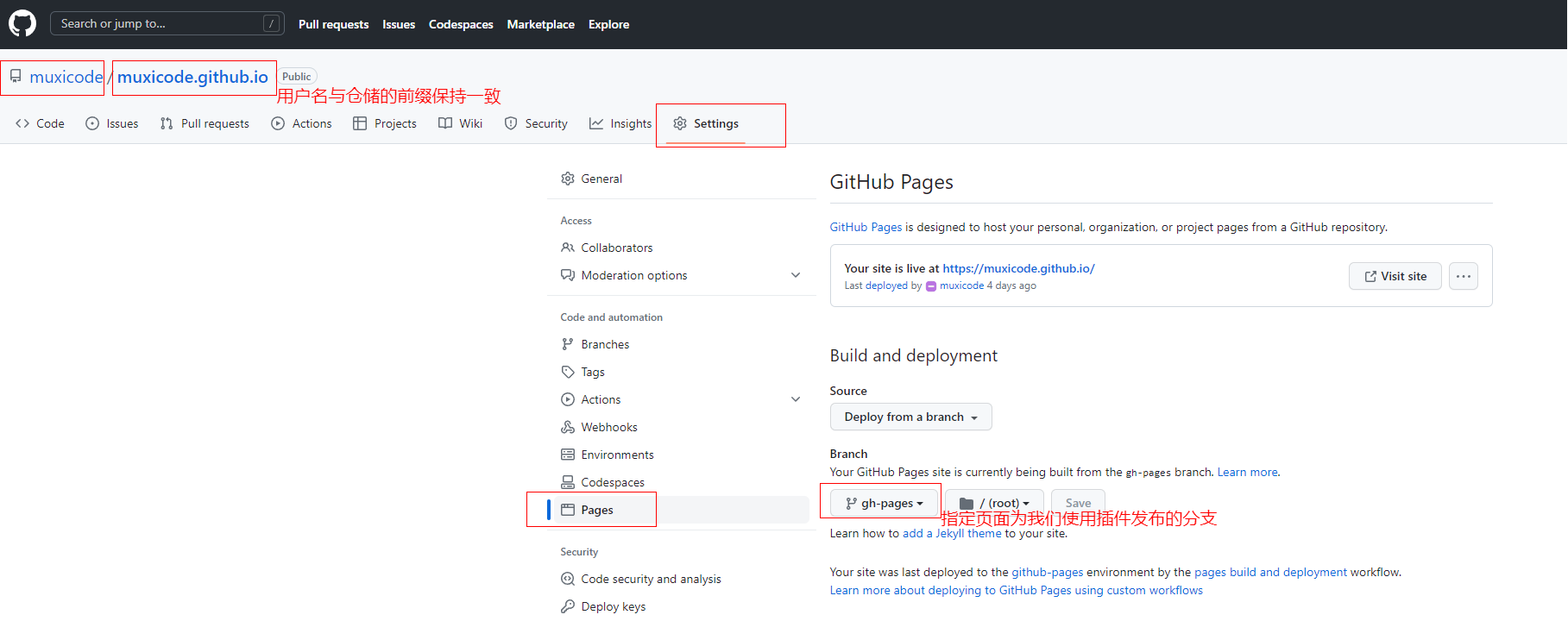Click the Codespaces sidebar icon
This screenshot has width=1568, height=621.
[x=567, y=482]
